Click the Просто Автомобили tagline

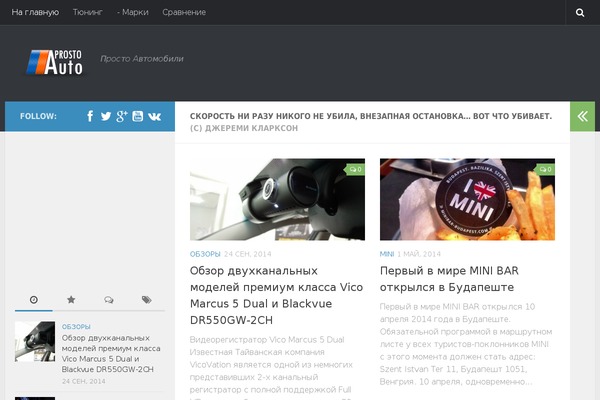point(142,59)
